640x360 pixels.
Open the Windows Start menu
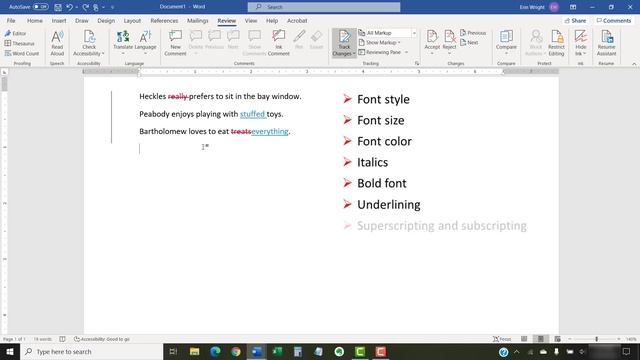10,351
